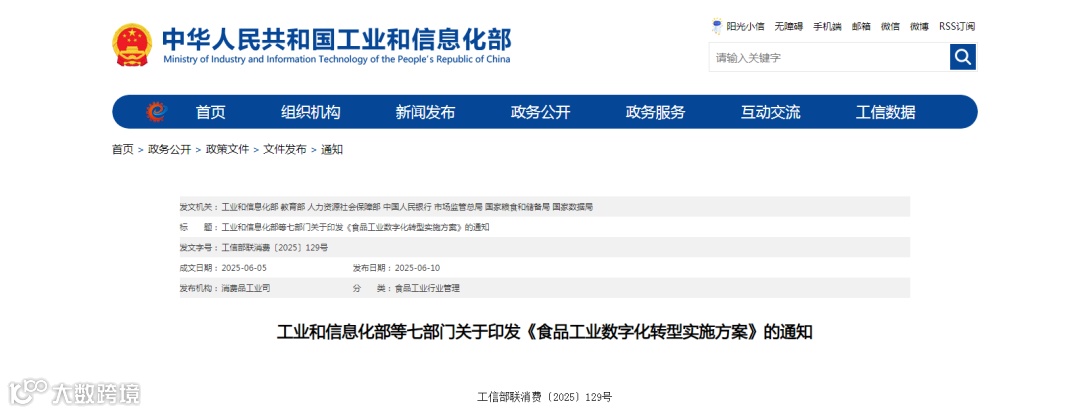Focus the 请输入关键字 search field
Screen dimensions: 1080x413
pos(829,57)
